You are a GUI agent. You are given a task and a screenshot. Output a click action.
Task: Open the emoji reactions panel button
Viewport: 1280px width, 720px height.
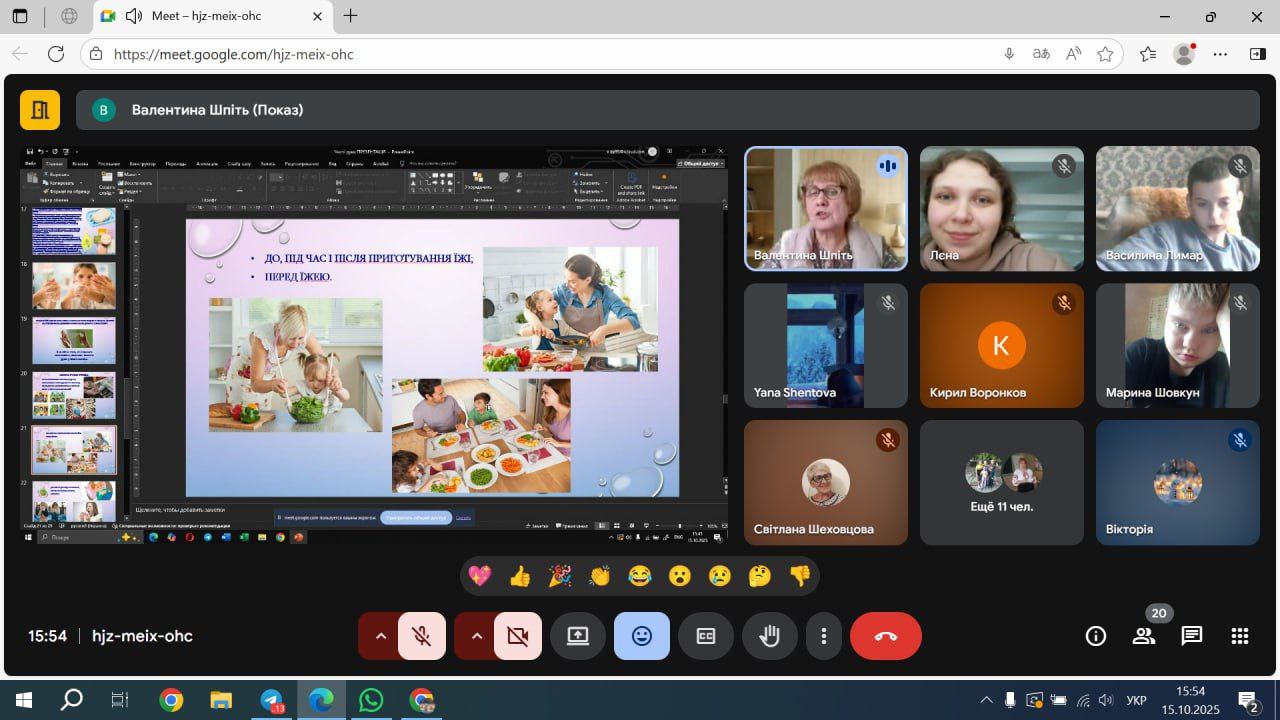point(641,636)
